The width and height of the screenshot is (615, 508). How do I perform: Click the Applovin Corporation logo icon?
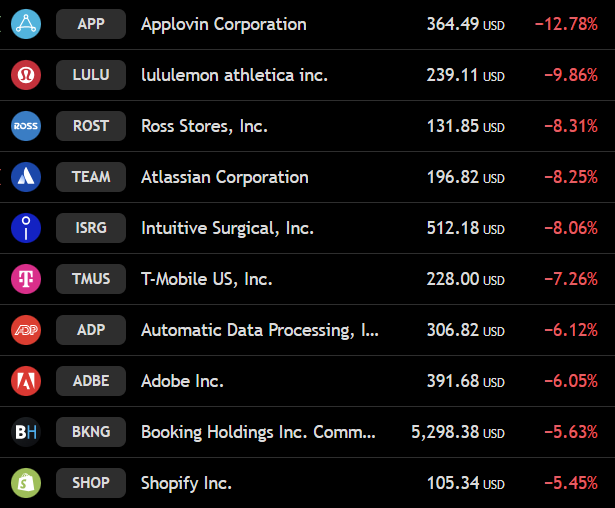(26, 24)
